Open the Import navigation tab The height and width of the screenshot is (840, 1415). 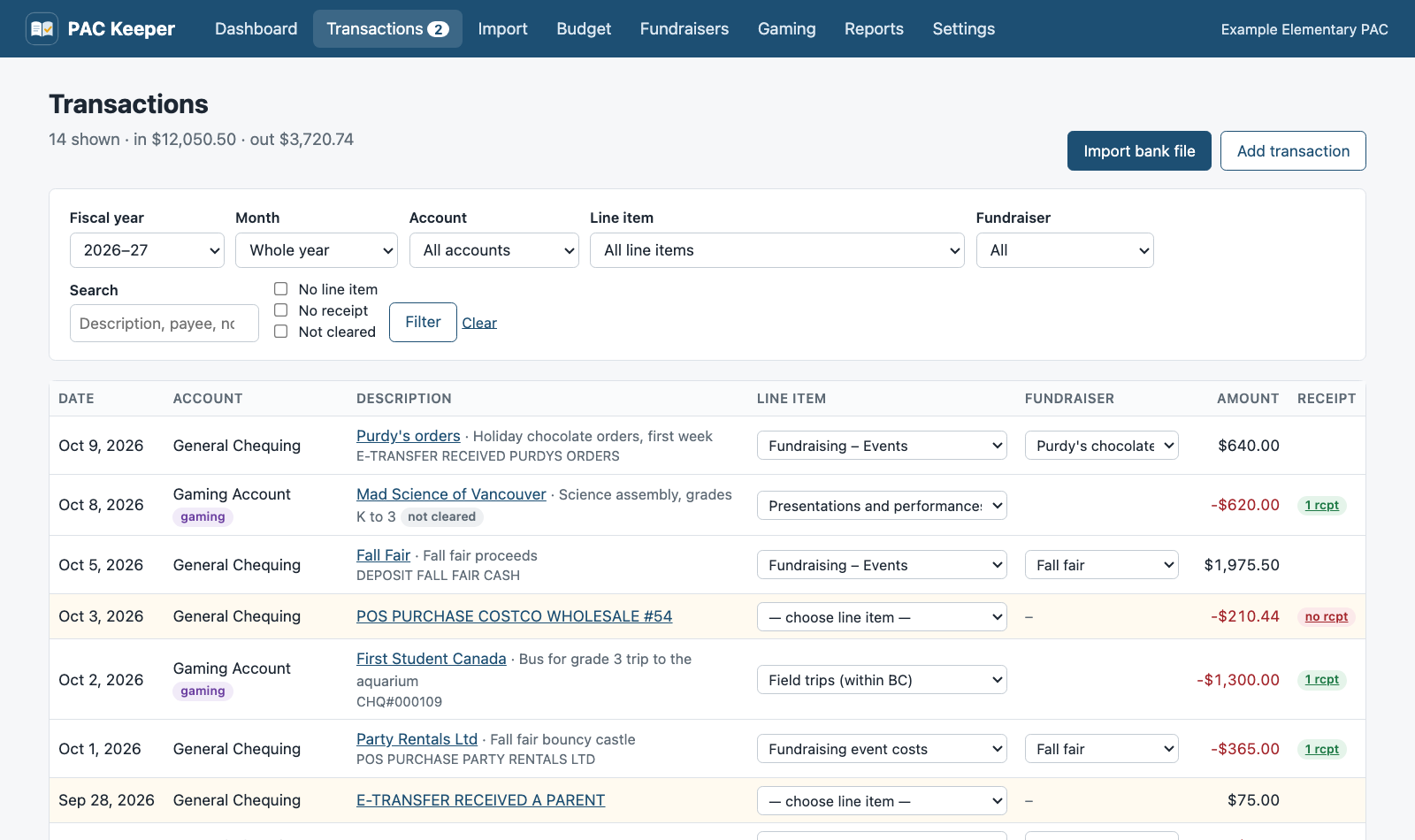coord(502,29)
